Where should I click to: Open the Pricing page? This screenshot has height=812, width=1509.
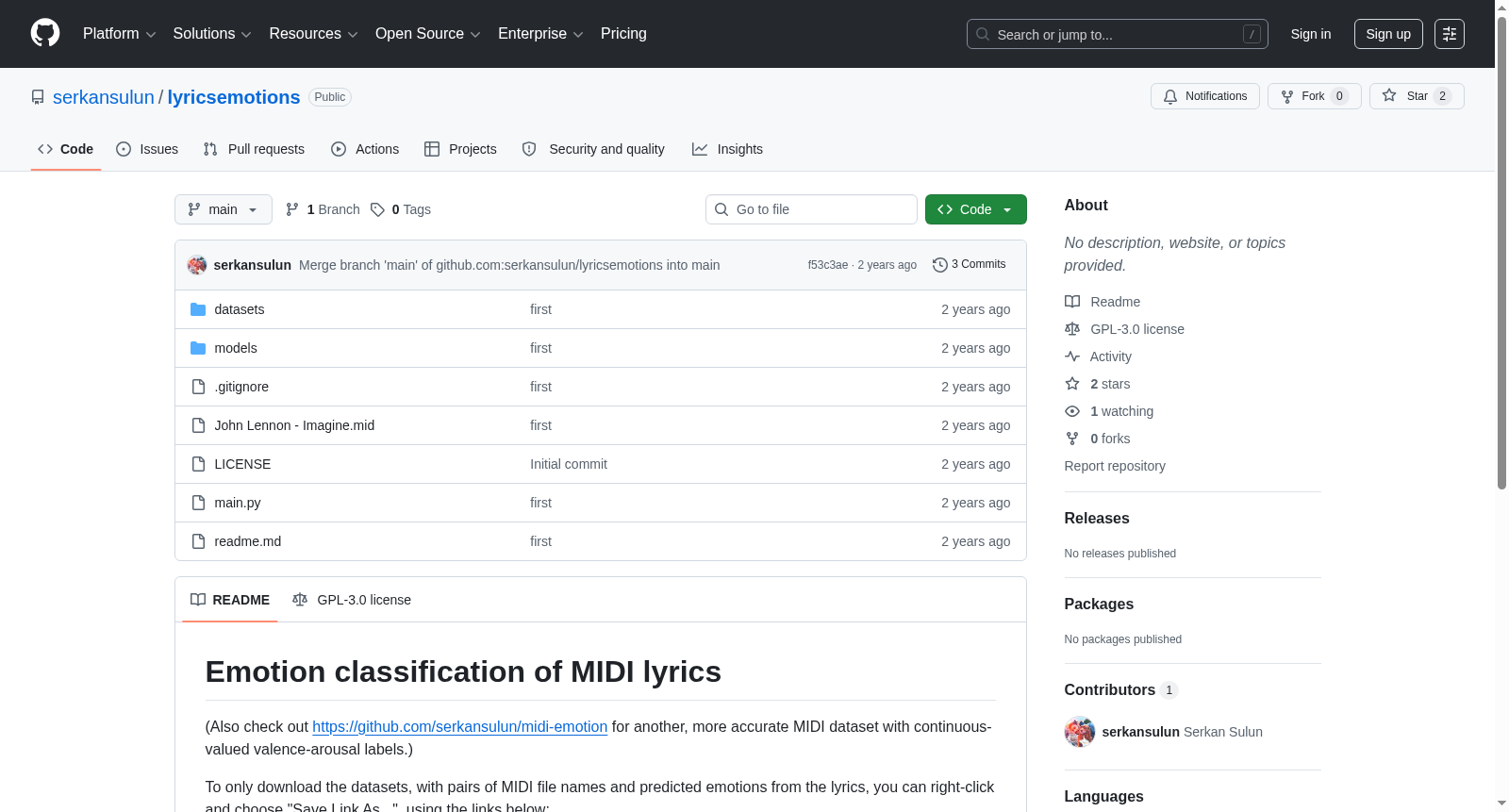[623, 34]
